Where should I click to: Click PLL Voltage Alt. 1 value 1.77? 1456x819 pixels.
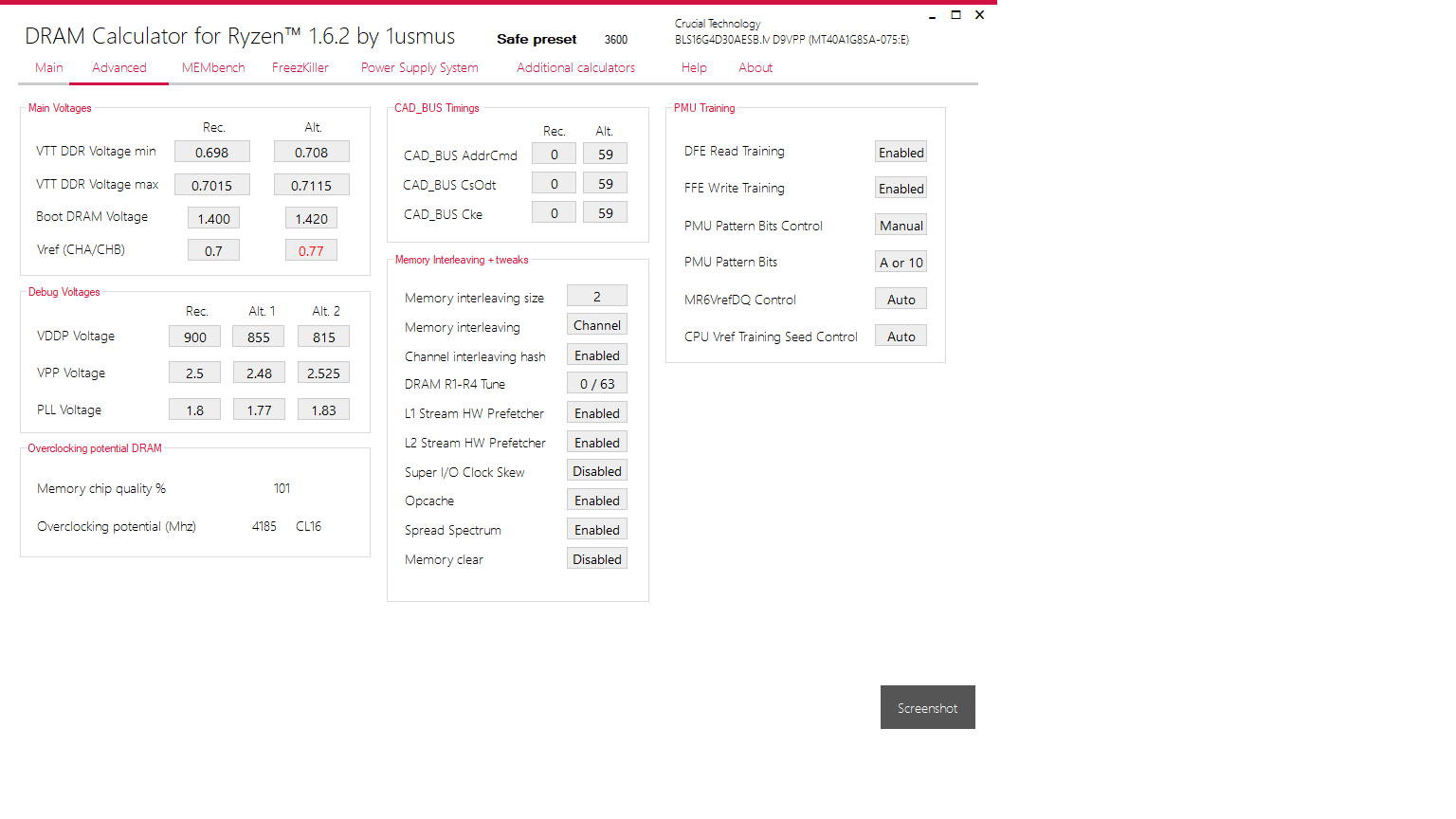259,409
